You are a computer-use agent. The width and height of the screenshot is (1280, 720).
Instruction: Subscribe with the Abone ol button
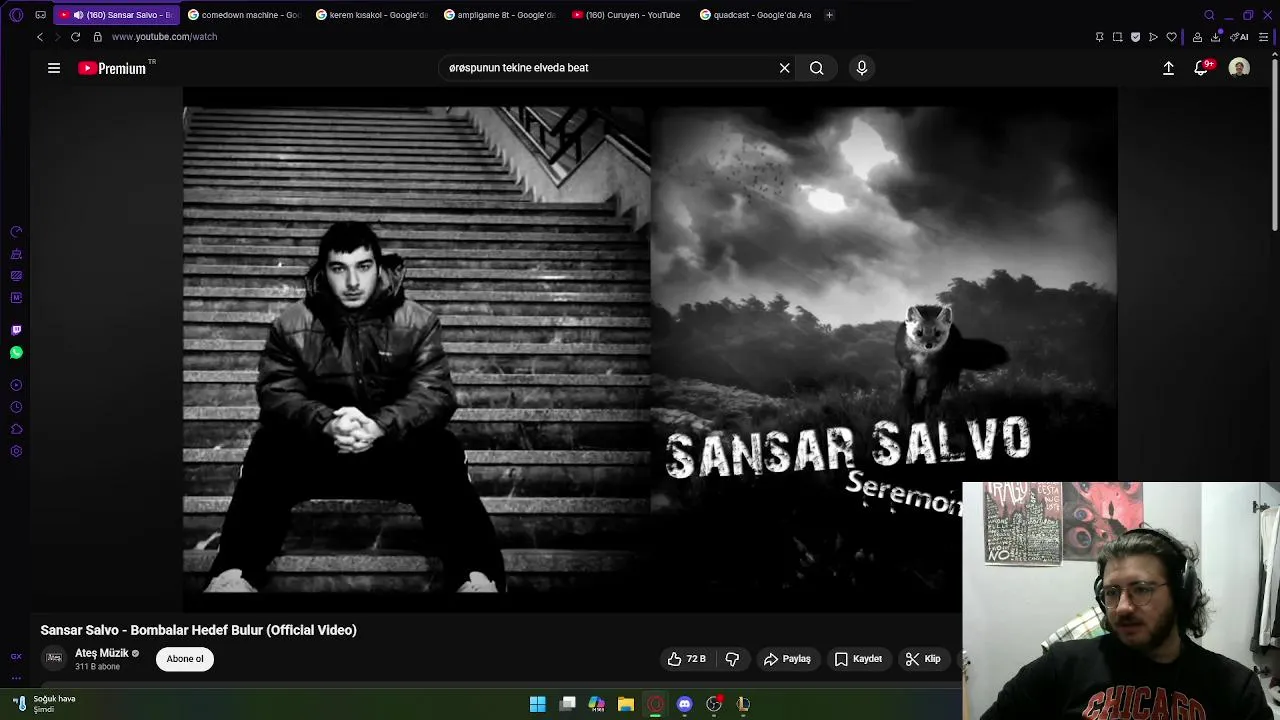click(185, 659)
